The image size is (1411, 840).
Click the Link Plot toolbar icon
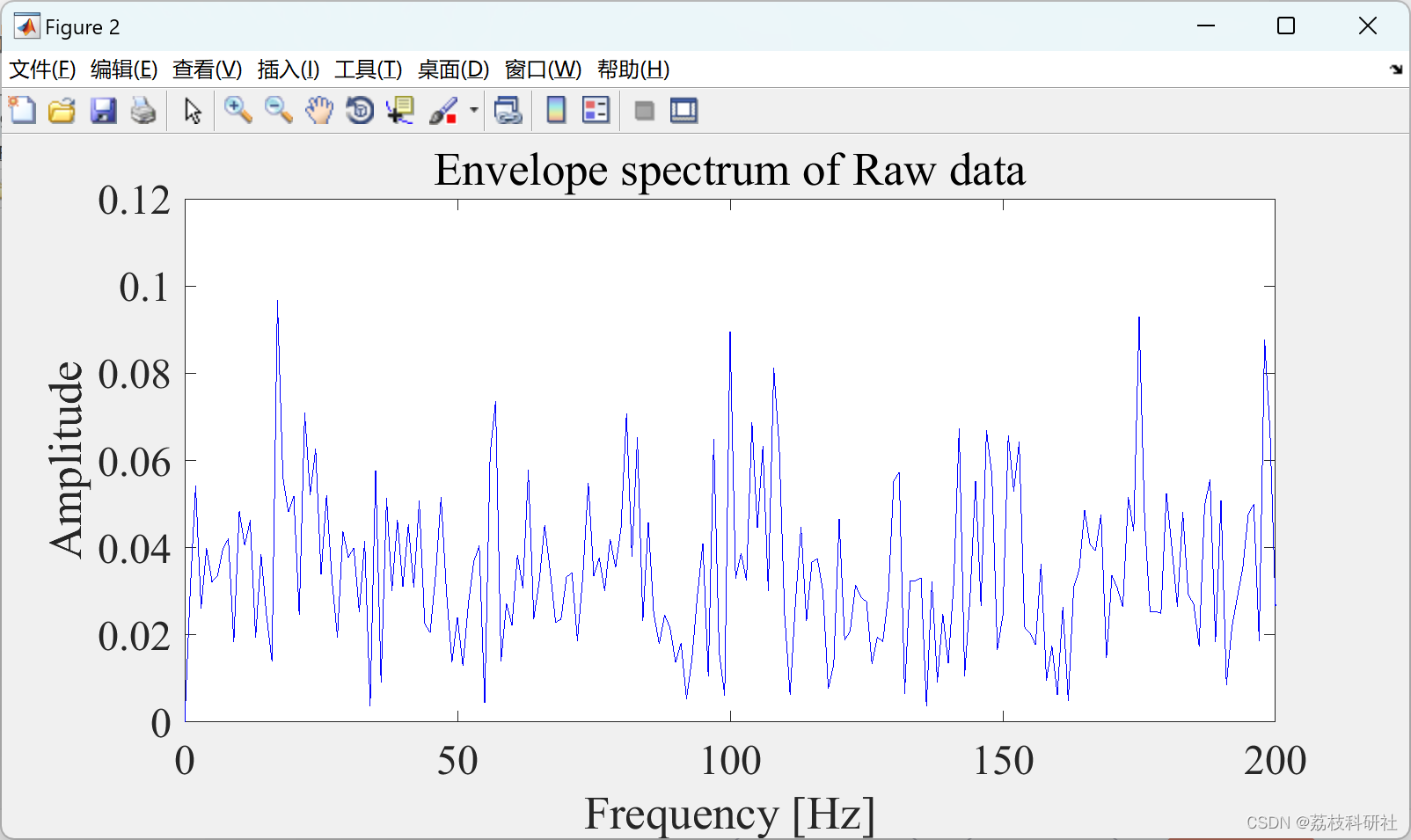coord(508,111)
